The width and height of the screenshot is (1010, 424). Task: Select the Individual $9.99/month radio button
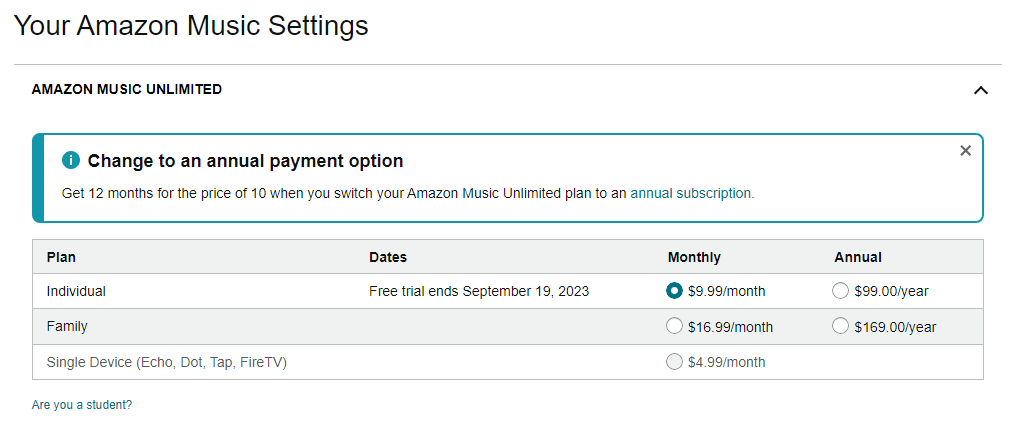click(x=674, y=291)
